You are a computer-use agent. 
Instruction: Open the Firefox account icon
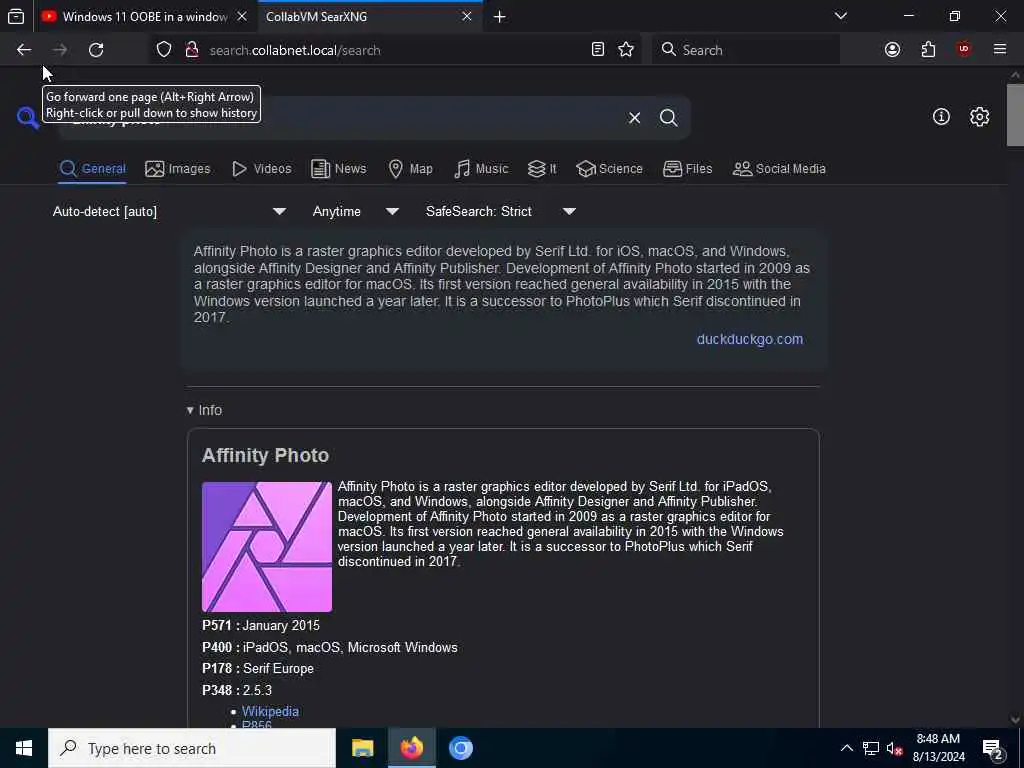coord(892,50)
